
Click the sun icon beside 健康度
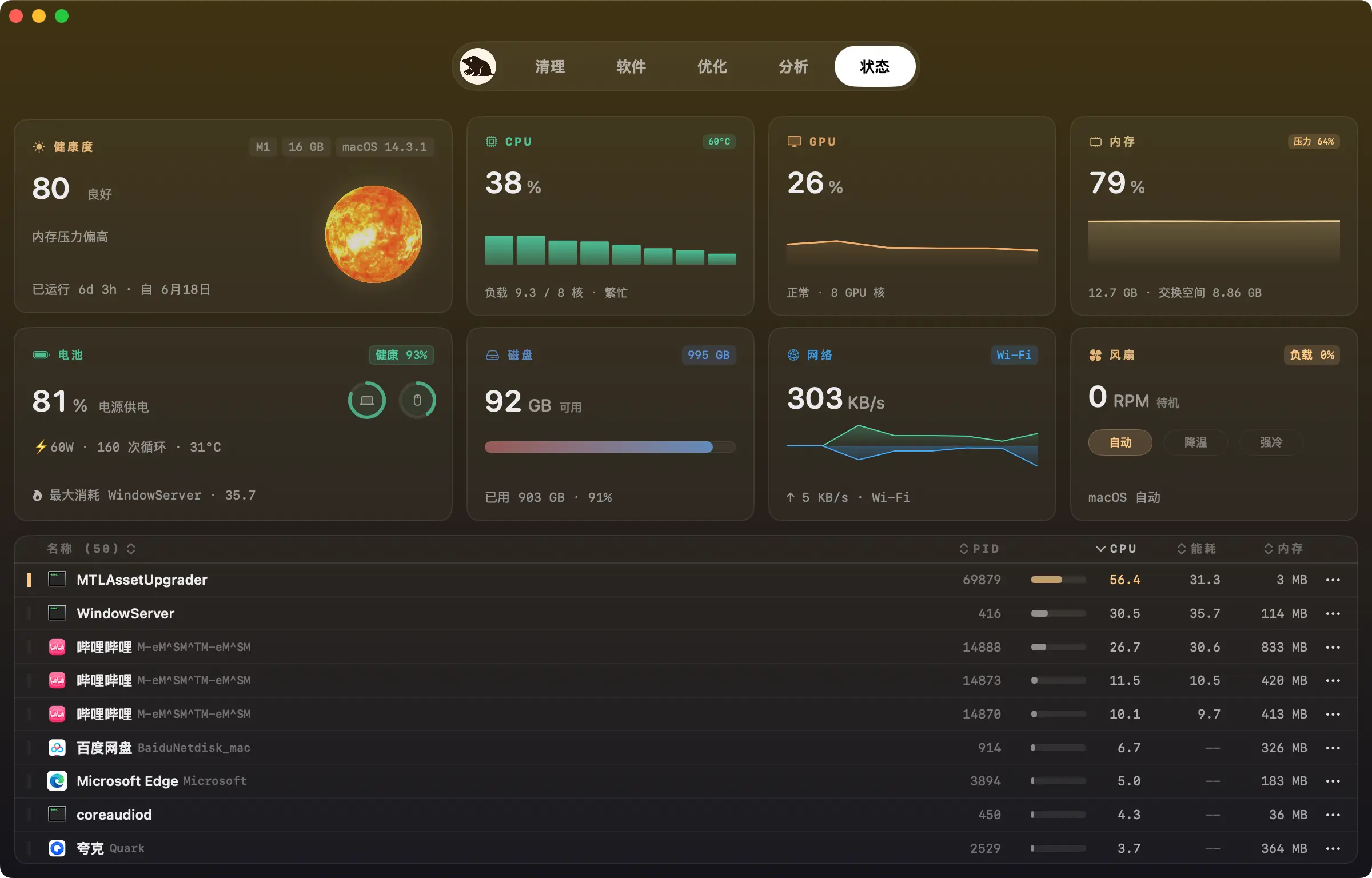[39, 147]
